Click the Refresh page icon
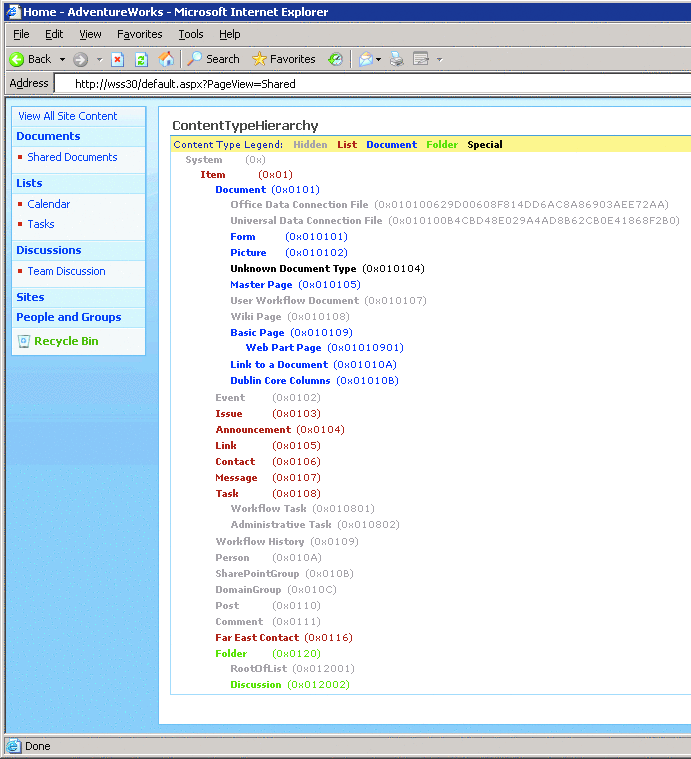This screenshot has width=691, height=759. click(x=141, y=60)
